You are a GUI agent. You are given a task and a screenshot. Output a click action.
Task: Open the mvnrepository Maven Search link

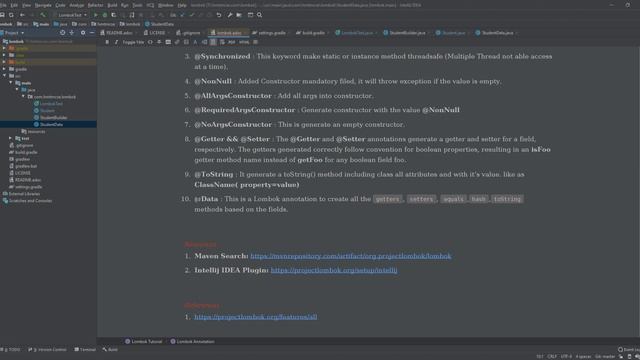[x=351, y=256]
